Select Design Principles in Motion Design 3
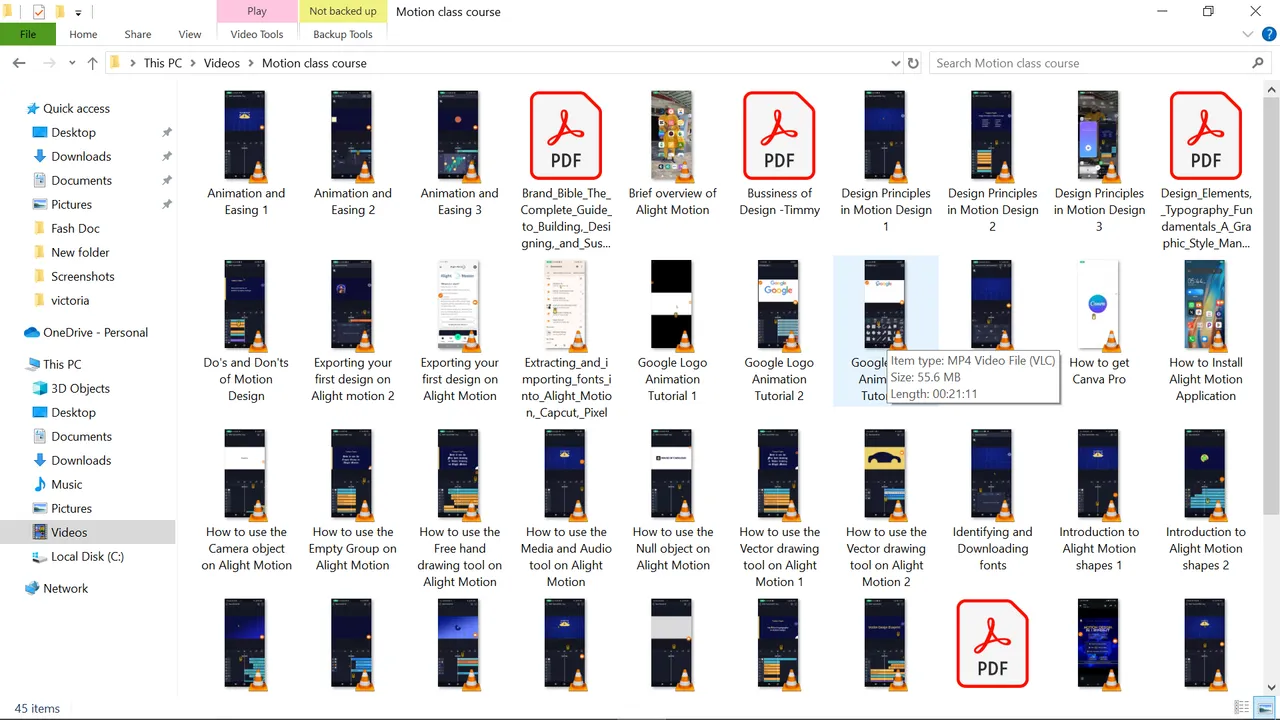Viewport: 1280px width, 720px height. (x=1099, y=161)
